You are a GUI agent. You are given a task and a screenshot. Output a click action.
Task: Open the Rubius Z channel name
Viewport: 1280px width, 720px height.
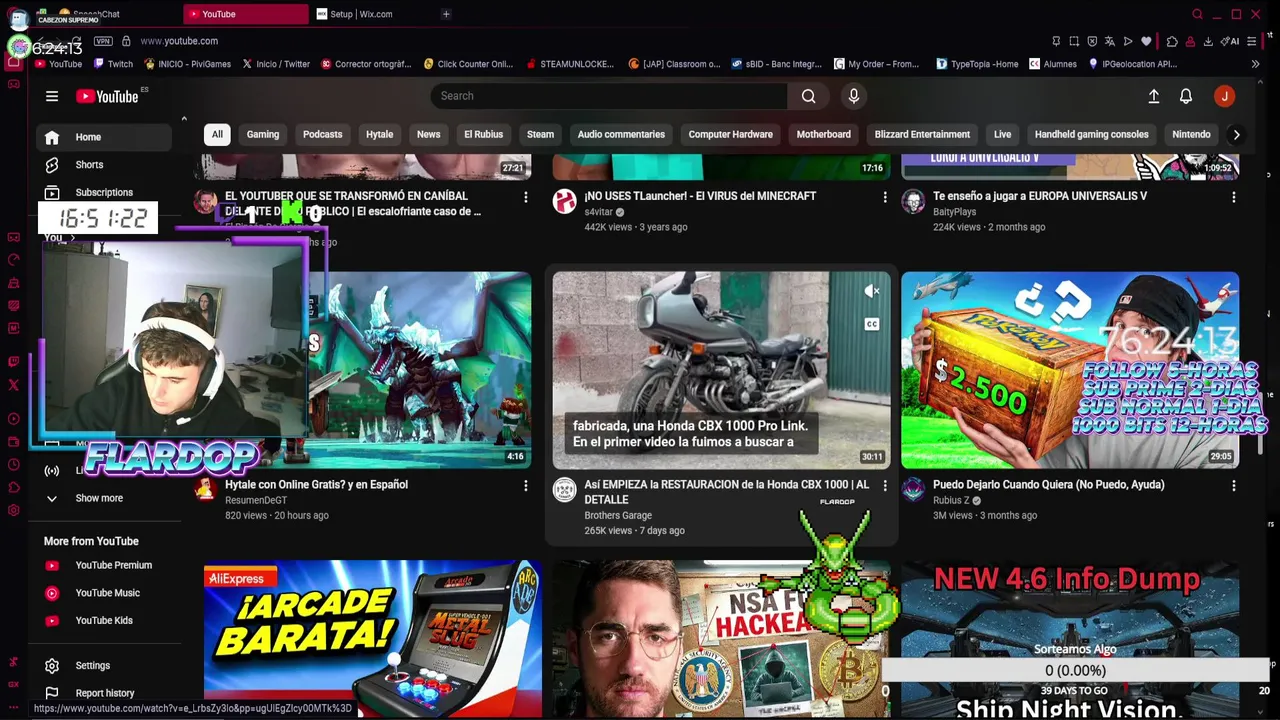click(951, 500)
